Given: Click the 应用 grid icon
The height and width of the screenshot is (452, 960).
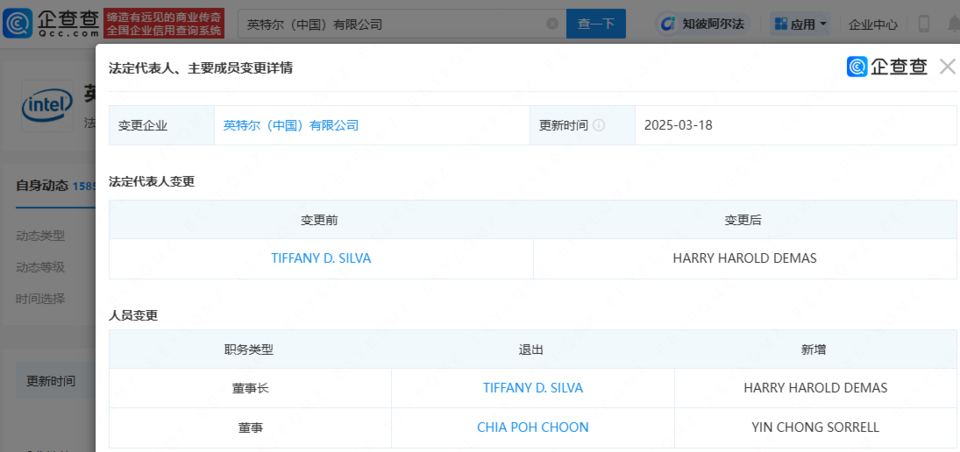Looking at the screenshot, I should click(x=780, y=24).
